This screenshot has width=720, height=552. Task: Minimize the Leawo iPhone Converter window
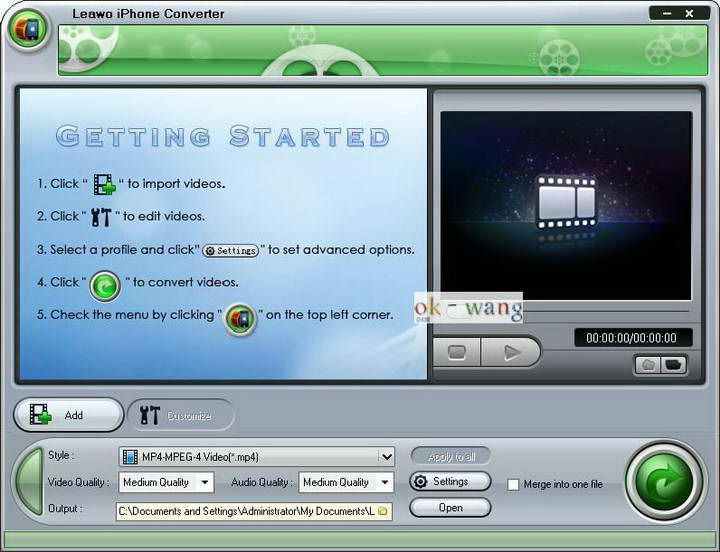(667, 13)
